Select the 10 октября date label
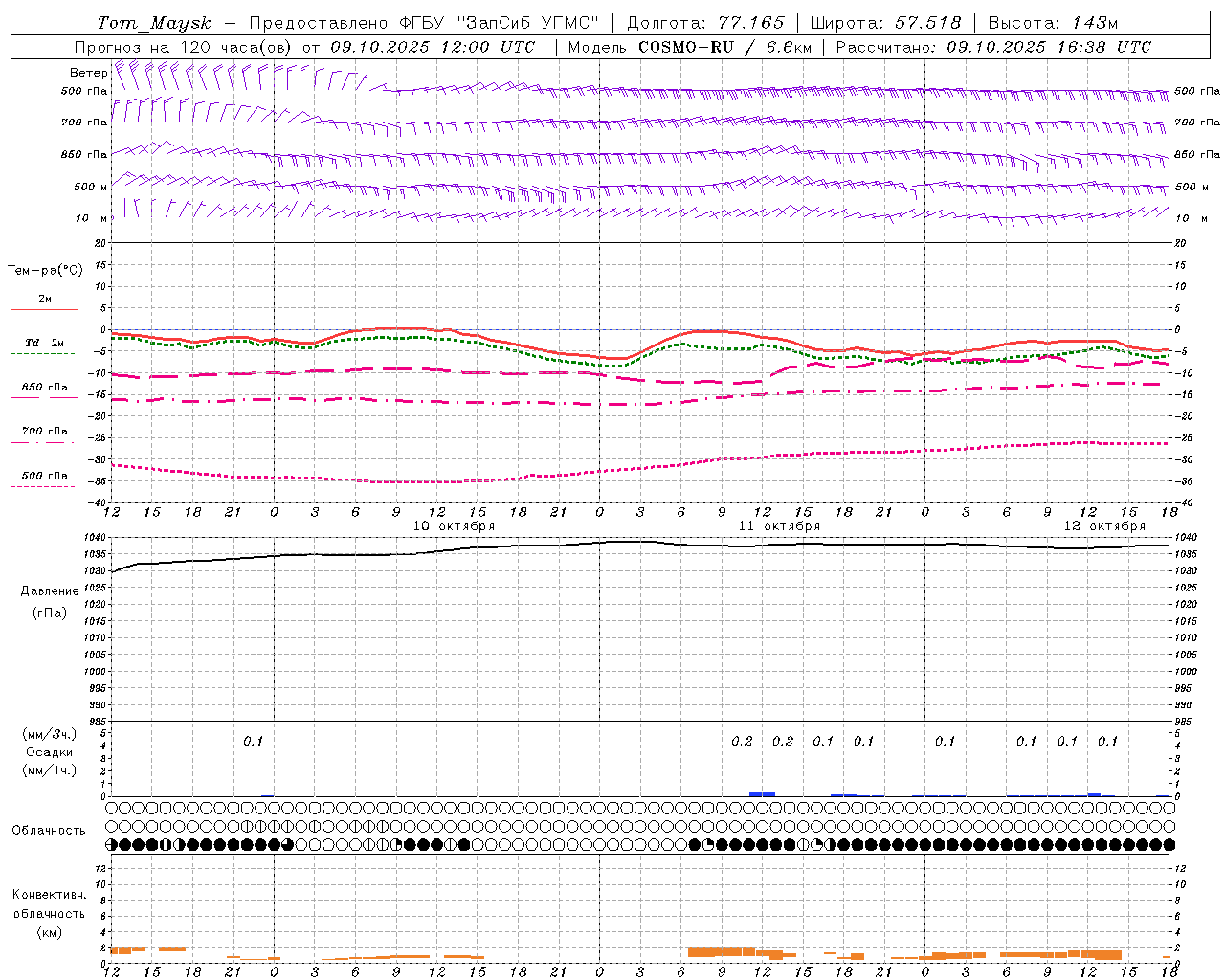The width and height of the screenshot is (1225, 980). click(x=454, y=526)
